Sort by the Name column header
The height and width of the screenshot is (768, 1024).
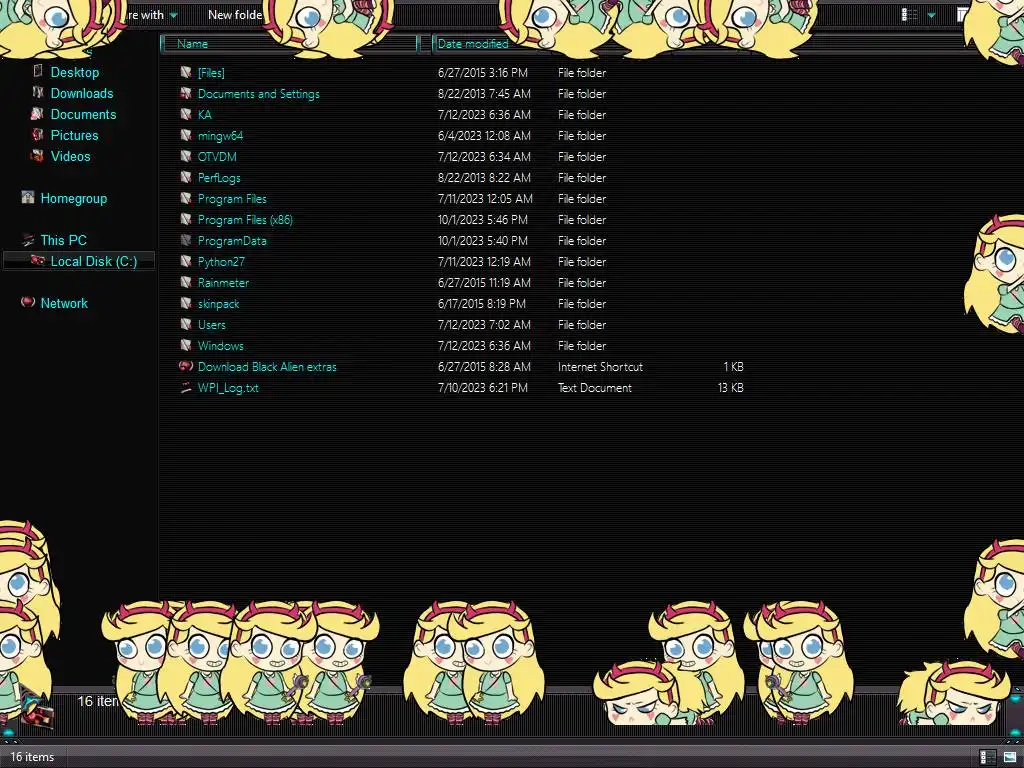coord(289,44)
